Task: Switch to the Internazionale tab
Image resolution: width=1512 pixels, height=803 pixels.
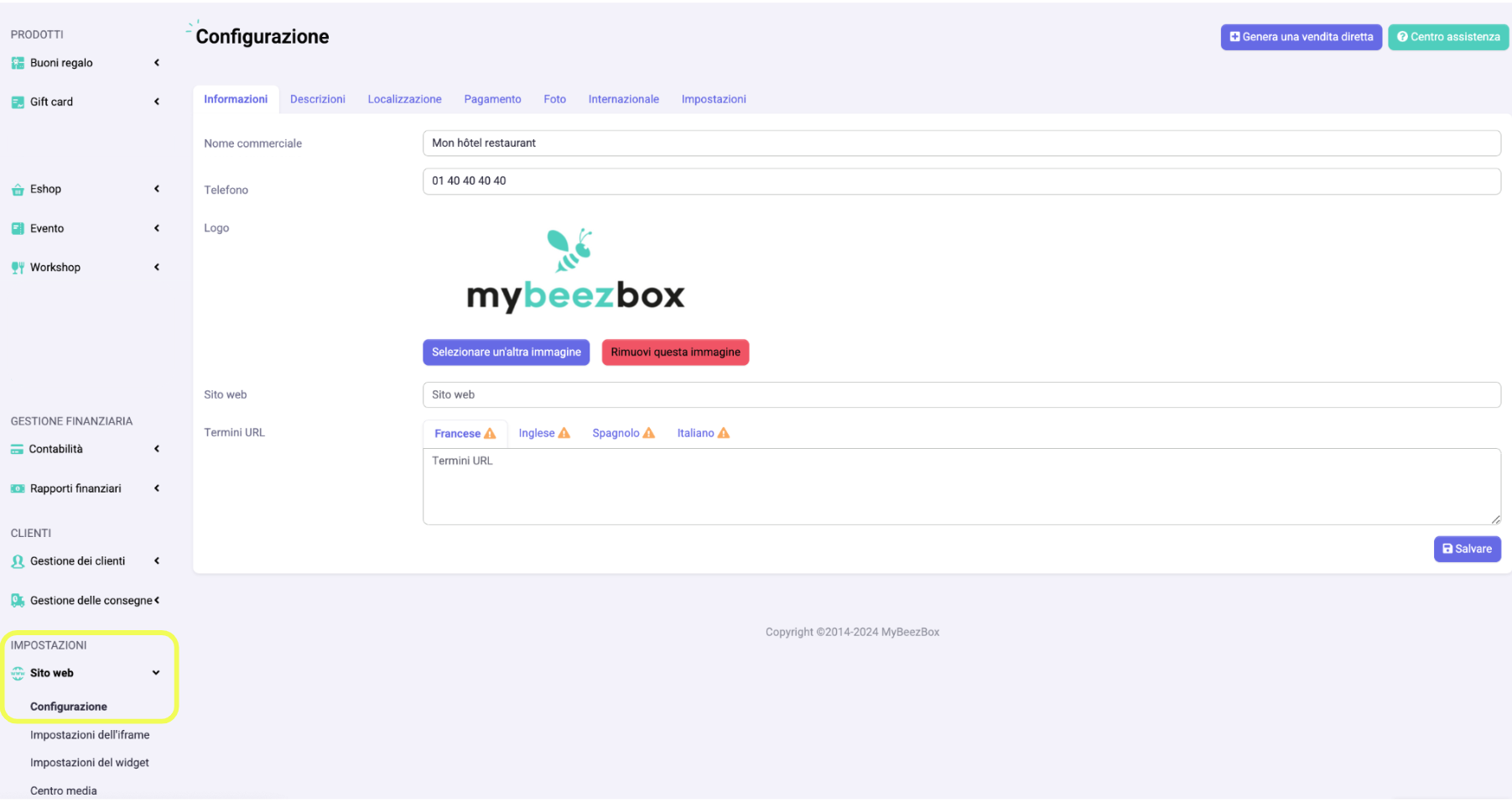Action: (x=623, y=99)
